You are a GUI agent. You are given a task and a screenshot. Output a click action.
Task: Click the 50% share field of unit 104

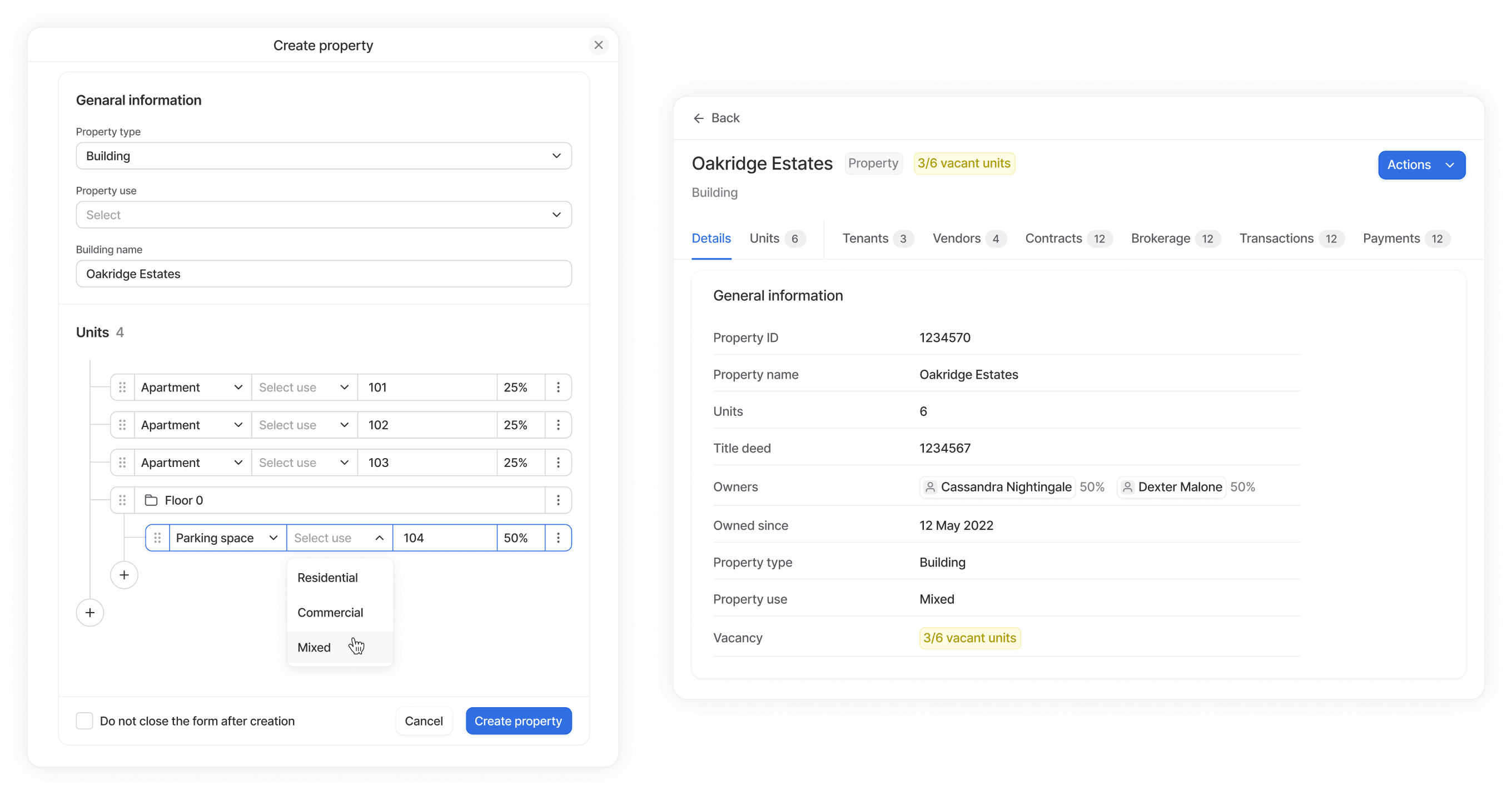click(521, 538)
